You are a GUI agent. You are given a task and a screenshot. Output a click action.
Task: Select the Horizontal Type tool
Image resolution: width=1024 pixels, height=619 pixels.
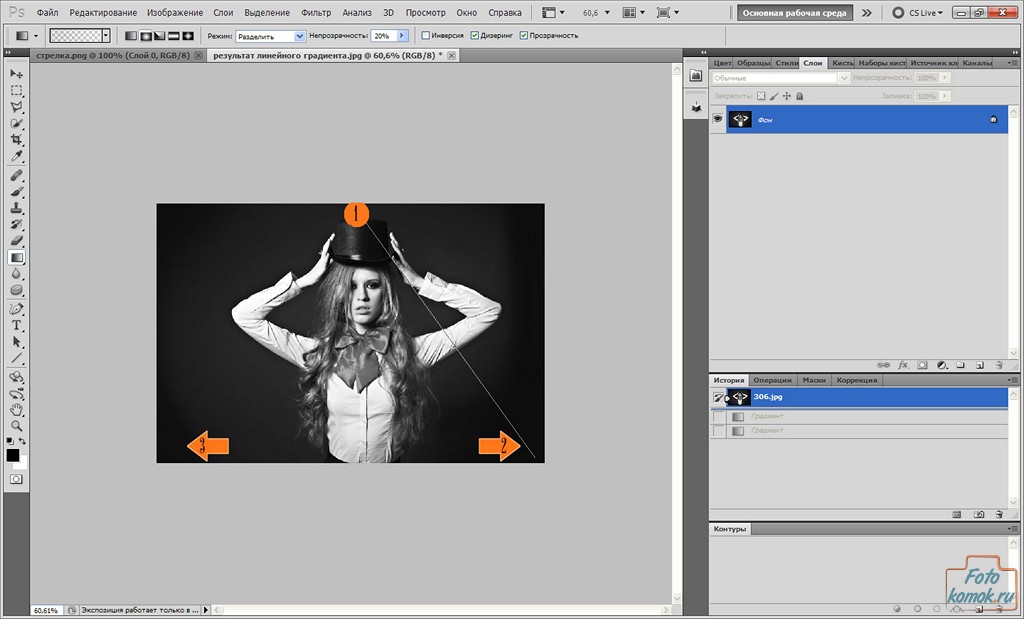point(16,326)
